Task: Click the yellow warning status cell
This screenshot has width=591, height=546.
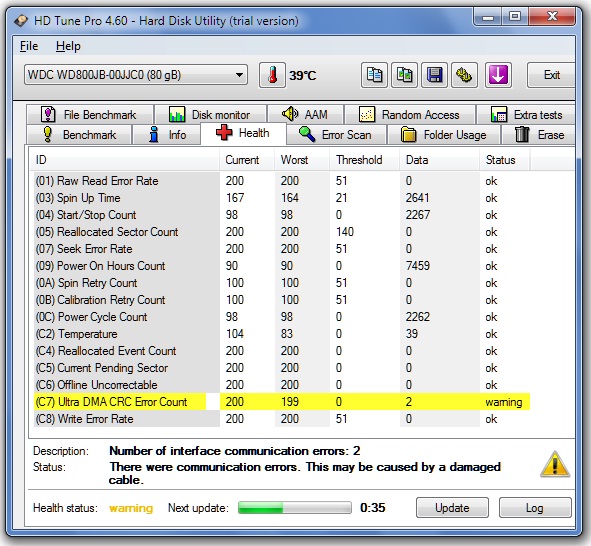Action: tap(504, 402)
